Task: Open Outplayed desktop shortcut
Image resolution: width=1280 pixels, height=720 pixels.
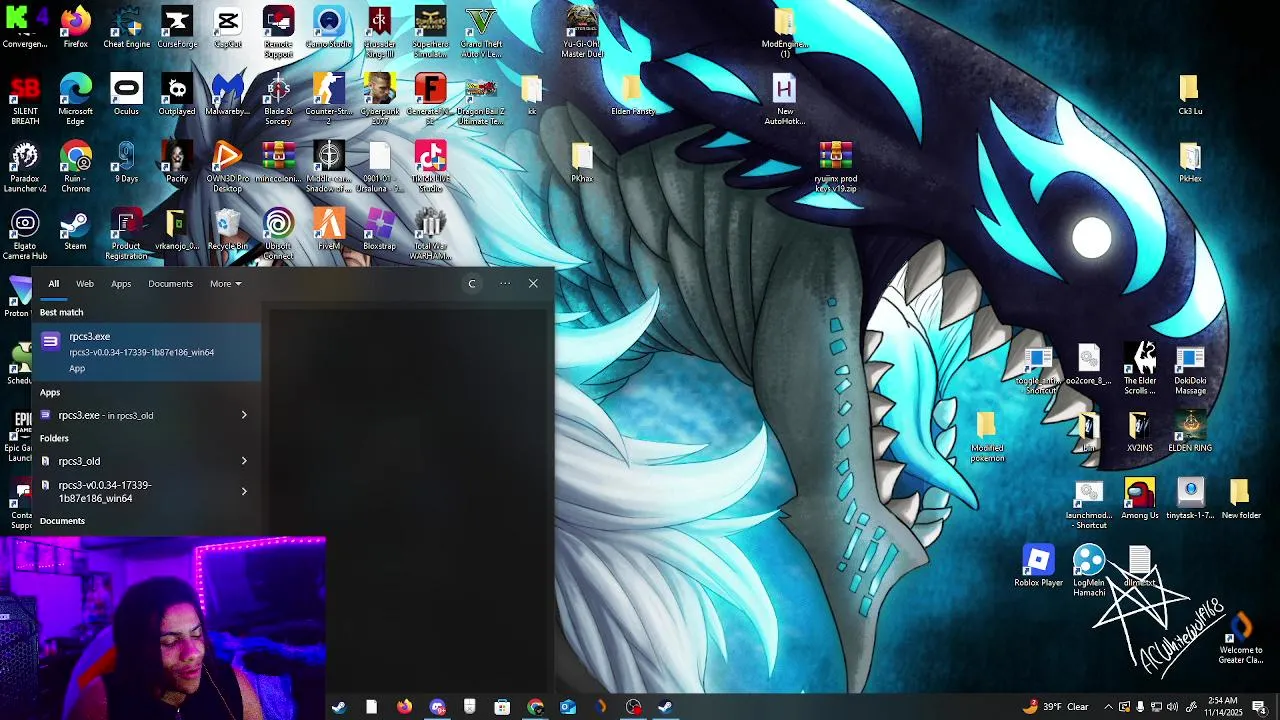Action: (x=177, y=95)
